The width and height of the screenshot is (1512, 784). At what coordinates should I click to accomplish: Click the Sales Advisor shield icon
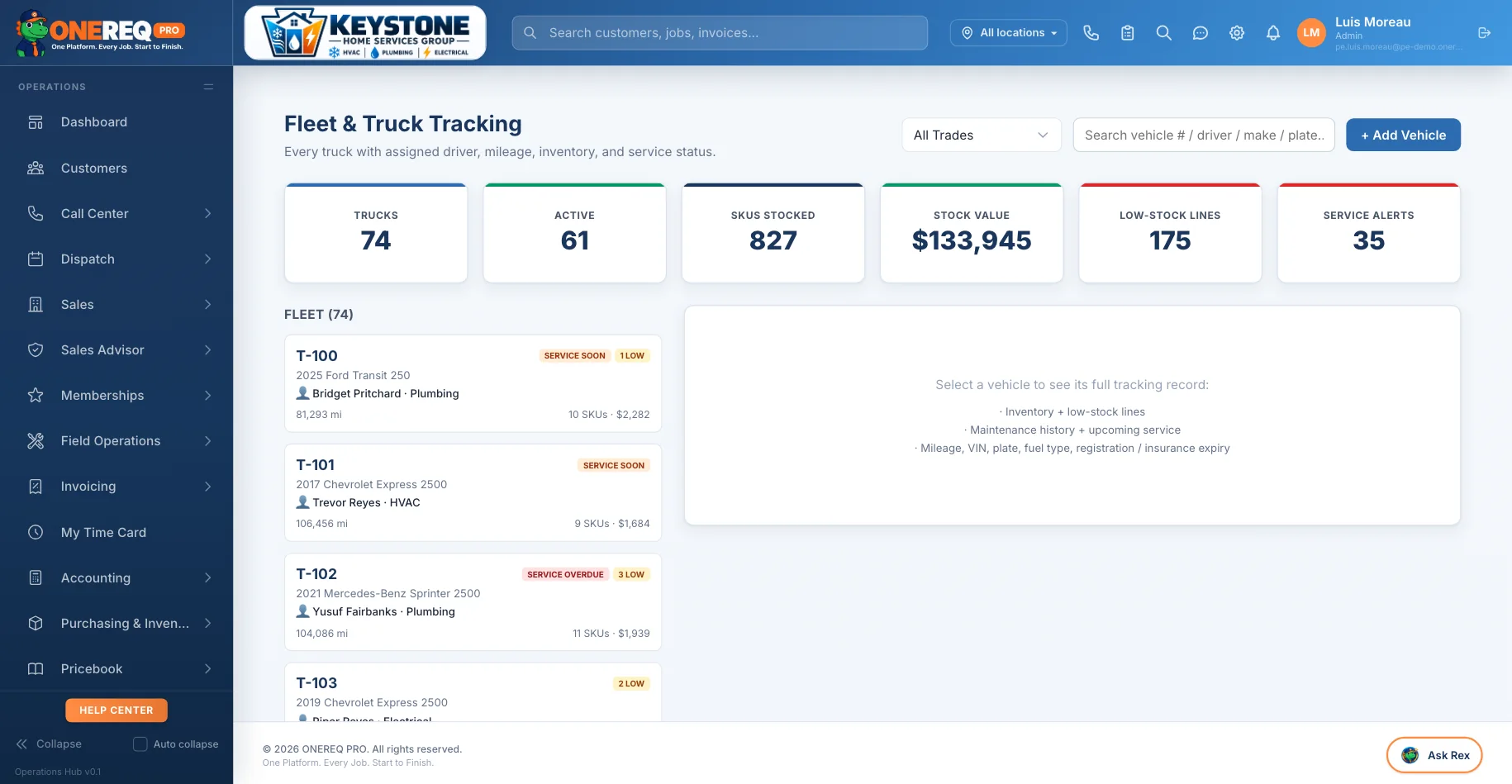point(36,349)
